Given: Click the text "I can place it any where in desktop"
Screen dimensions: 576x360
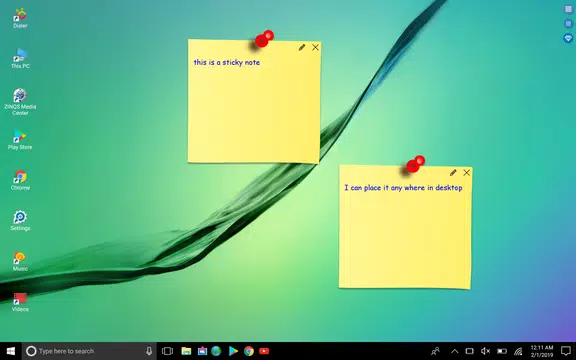Looking at the screenshot, I should click(403, 188).
